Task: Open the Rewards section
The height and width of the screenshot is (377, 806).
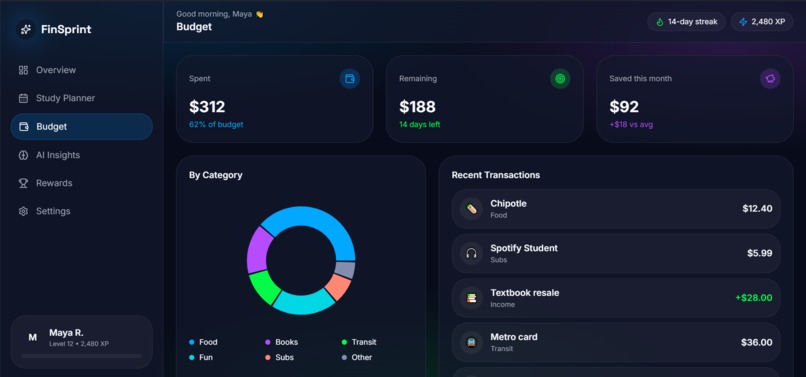Action: pos(81,183)
